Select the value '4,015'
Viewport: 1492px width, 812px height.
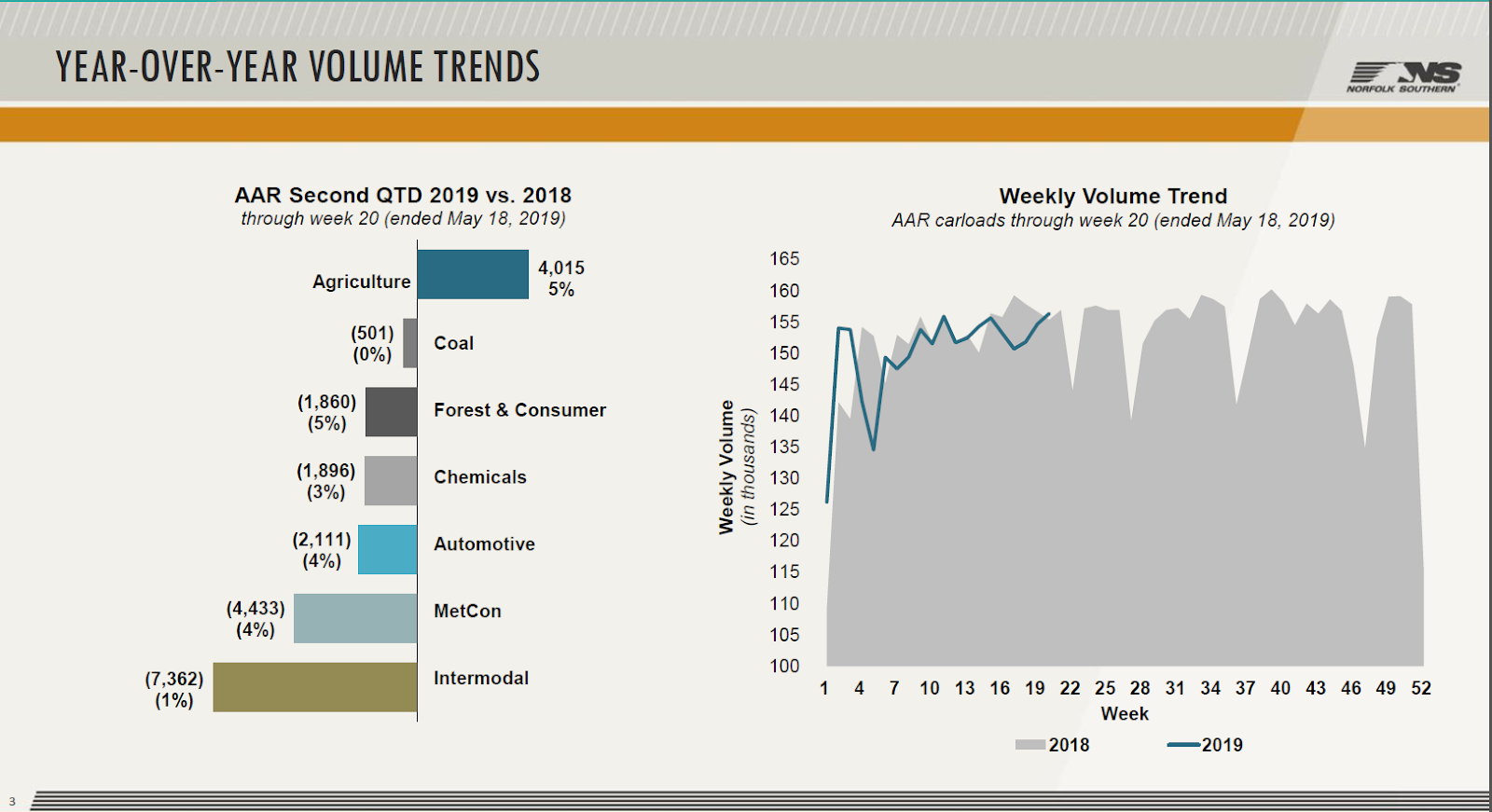[561, 268]
